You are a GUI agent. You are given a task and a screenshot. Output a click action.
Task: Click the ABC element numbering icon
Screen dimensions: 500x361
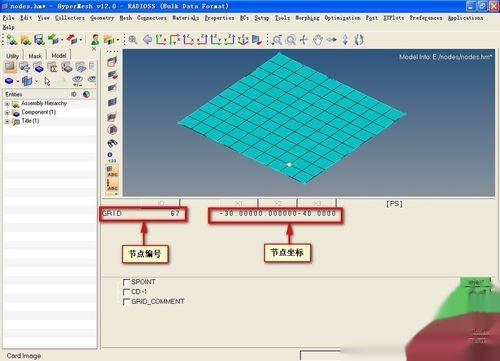112,172
